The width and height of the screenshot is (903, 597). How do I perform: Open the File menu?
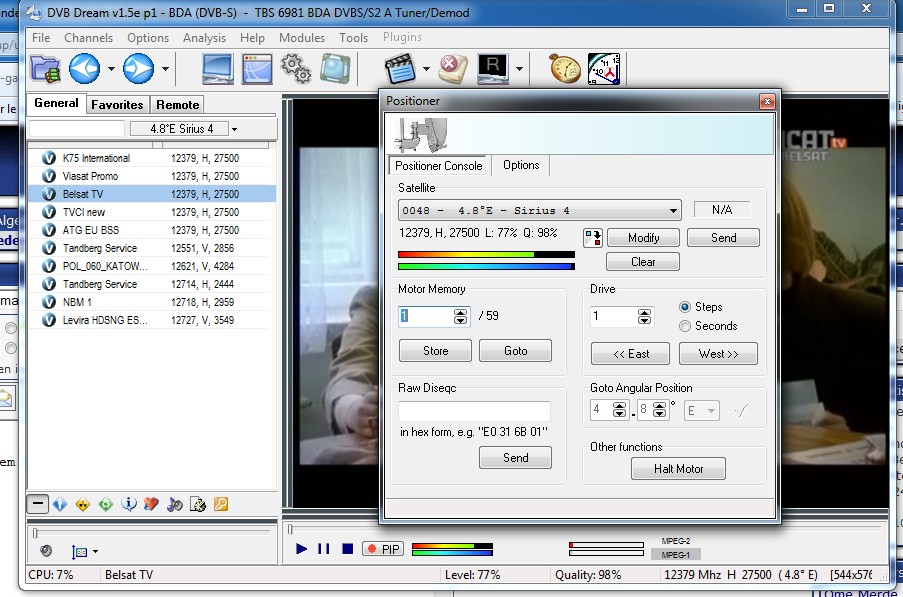pos(41,38)
